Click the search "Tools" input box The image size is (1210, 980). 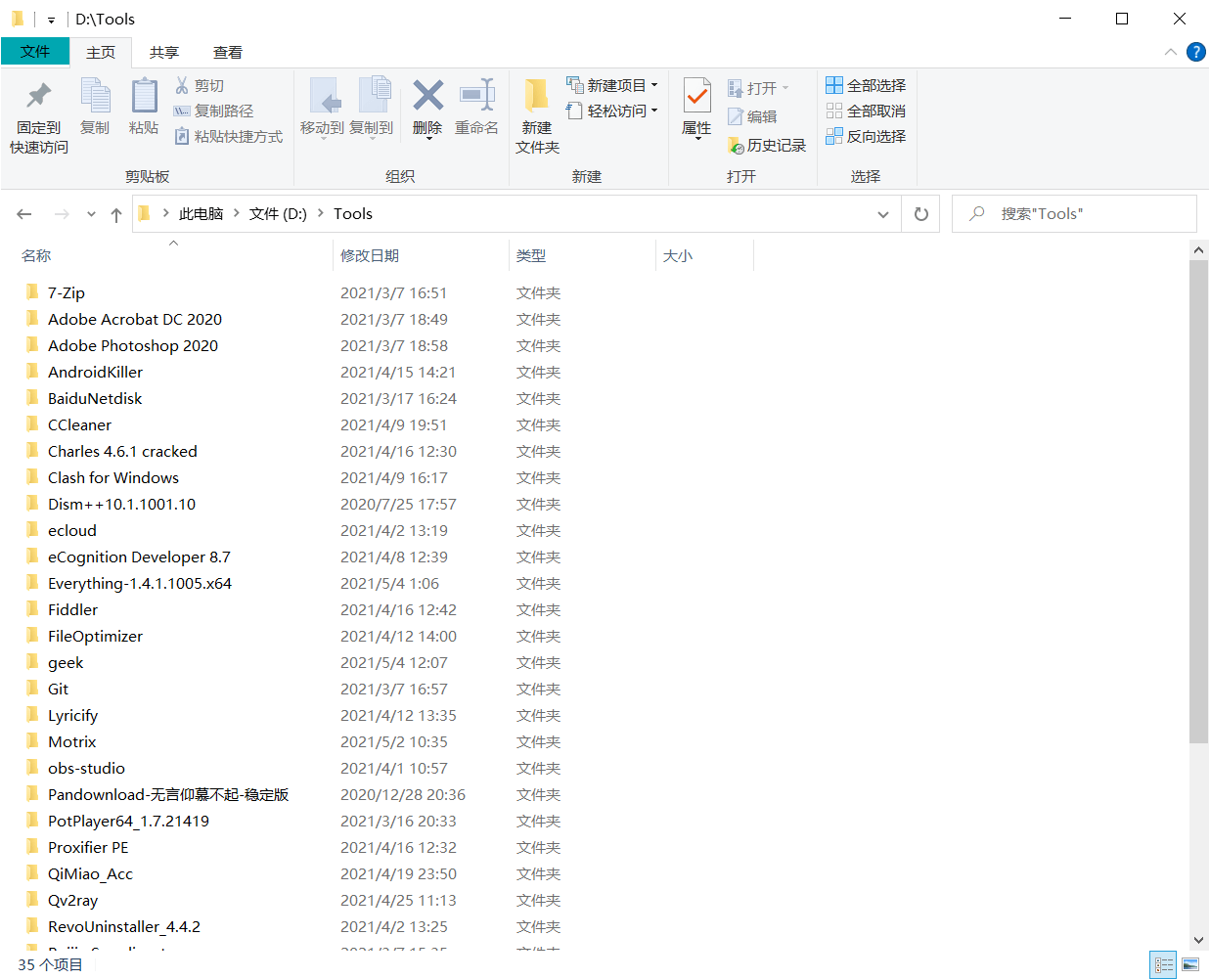[1074, 214]
